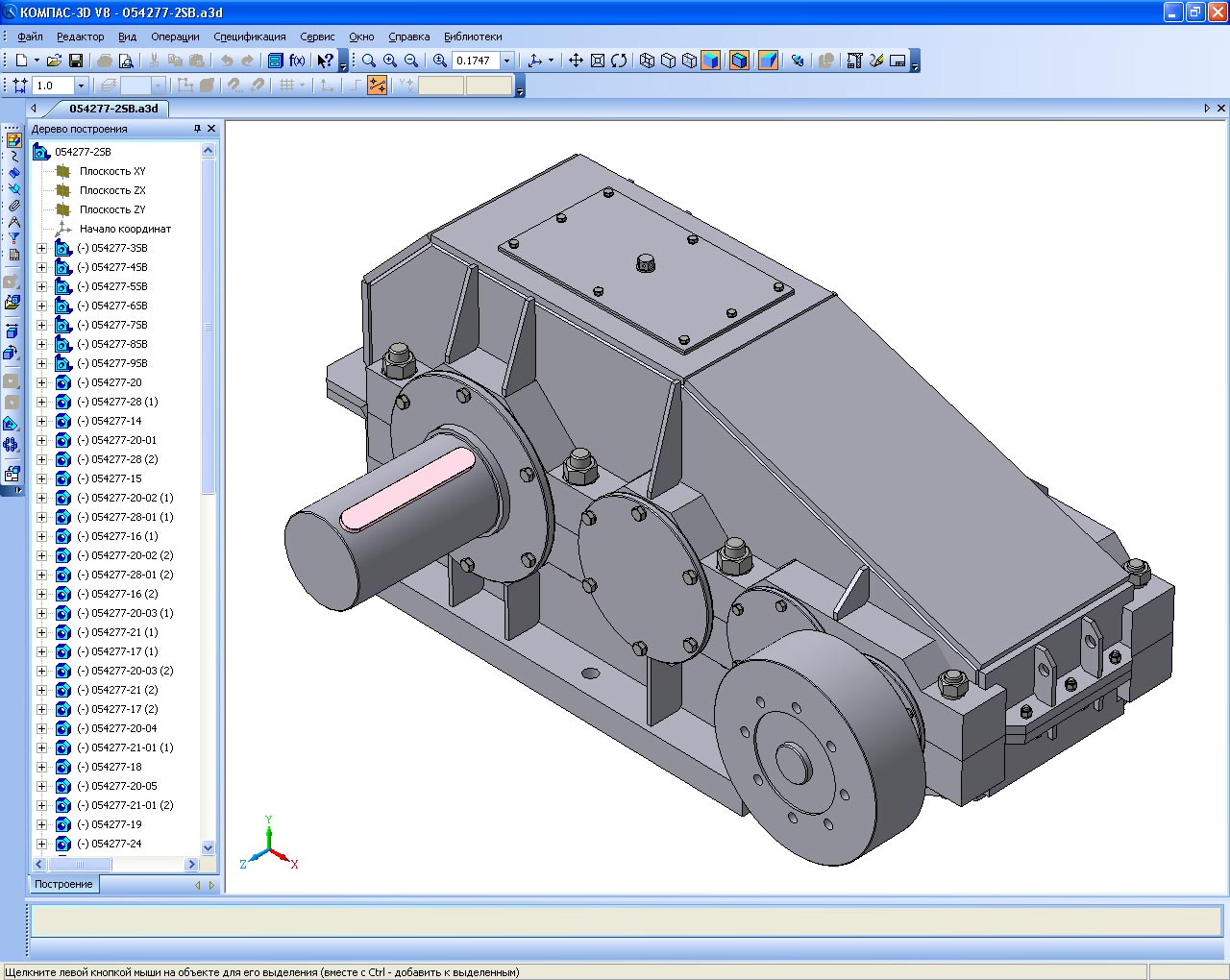Open the Variables f(x) panel
This screenshot has height=980, width=1230.
(297, 61)
